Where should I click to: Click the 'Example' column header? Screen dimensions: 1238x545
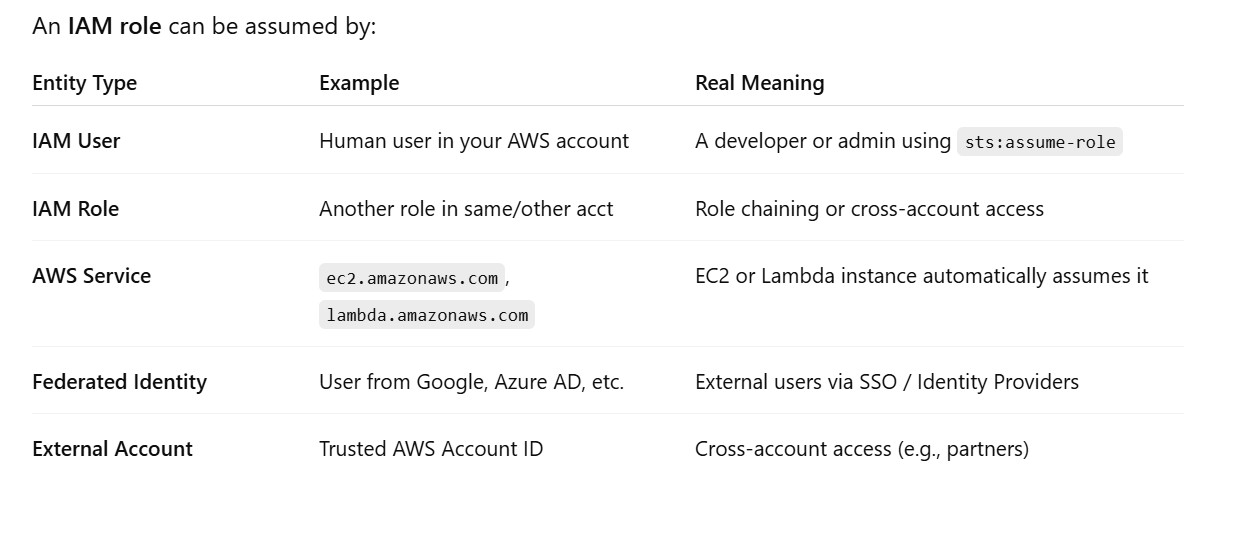click(x=359, y=83)
